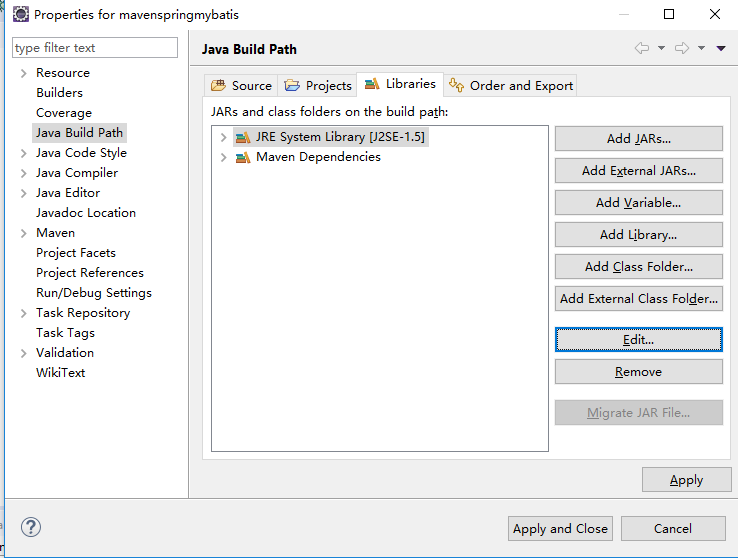
Task: Select the Libraries tab
Action: click(400, 84)
